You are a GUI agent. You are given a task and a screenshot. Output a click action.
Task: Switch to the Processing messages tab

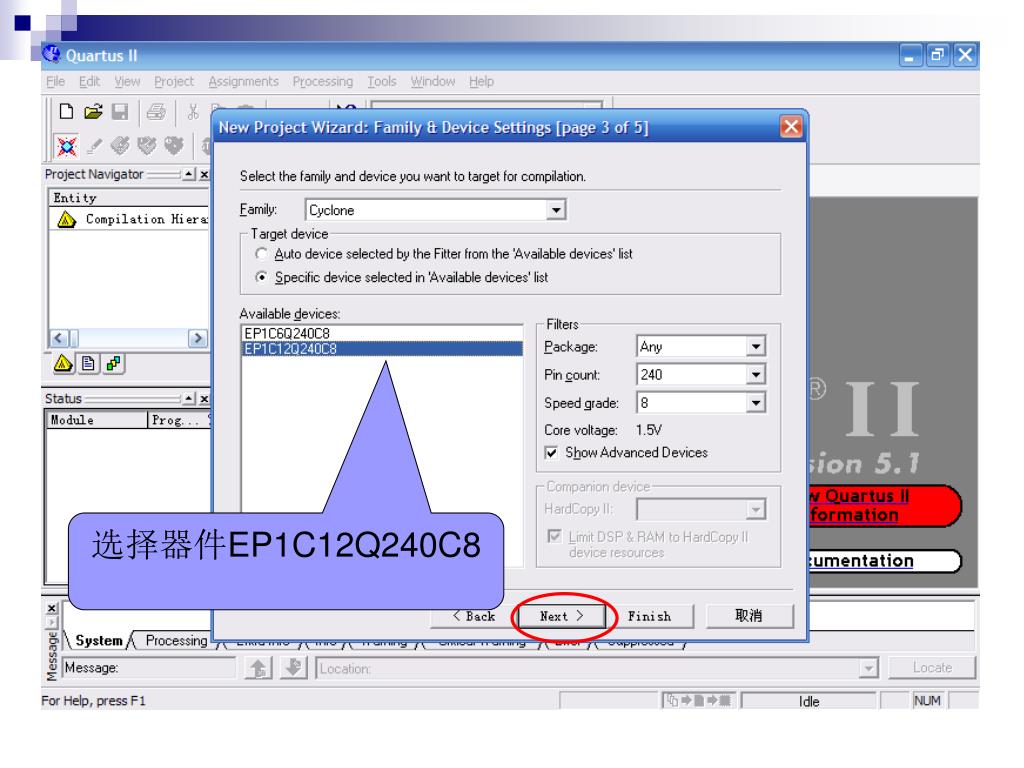(x=176, y=640)
